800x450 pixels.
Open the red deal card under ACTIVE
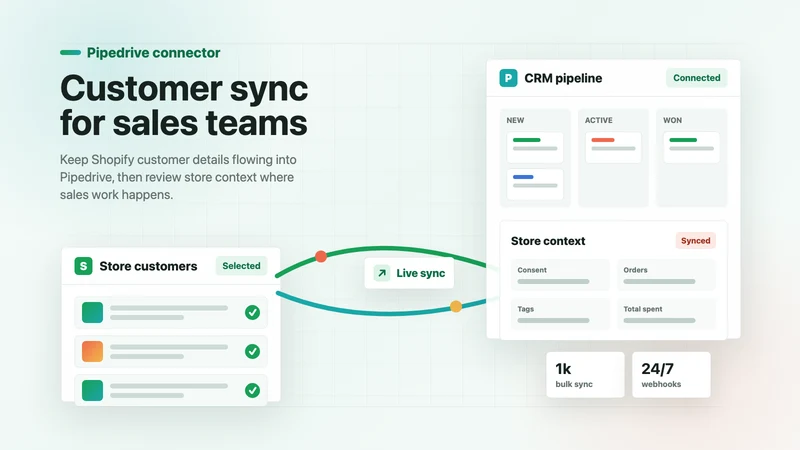coord(613,147)
